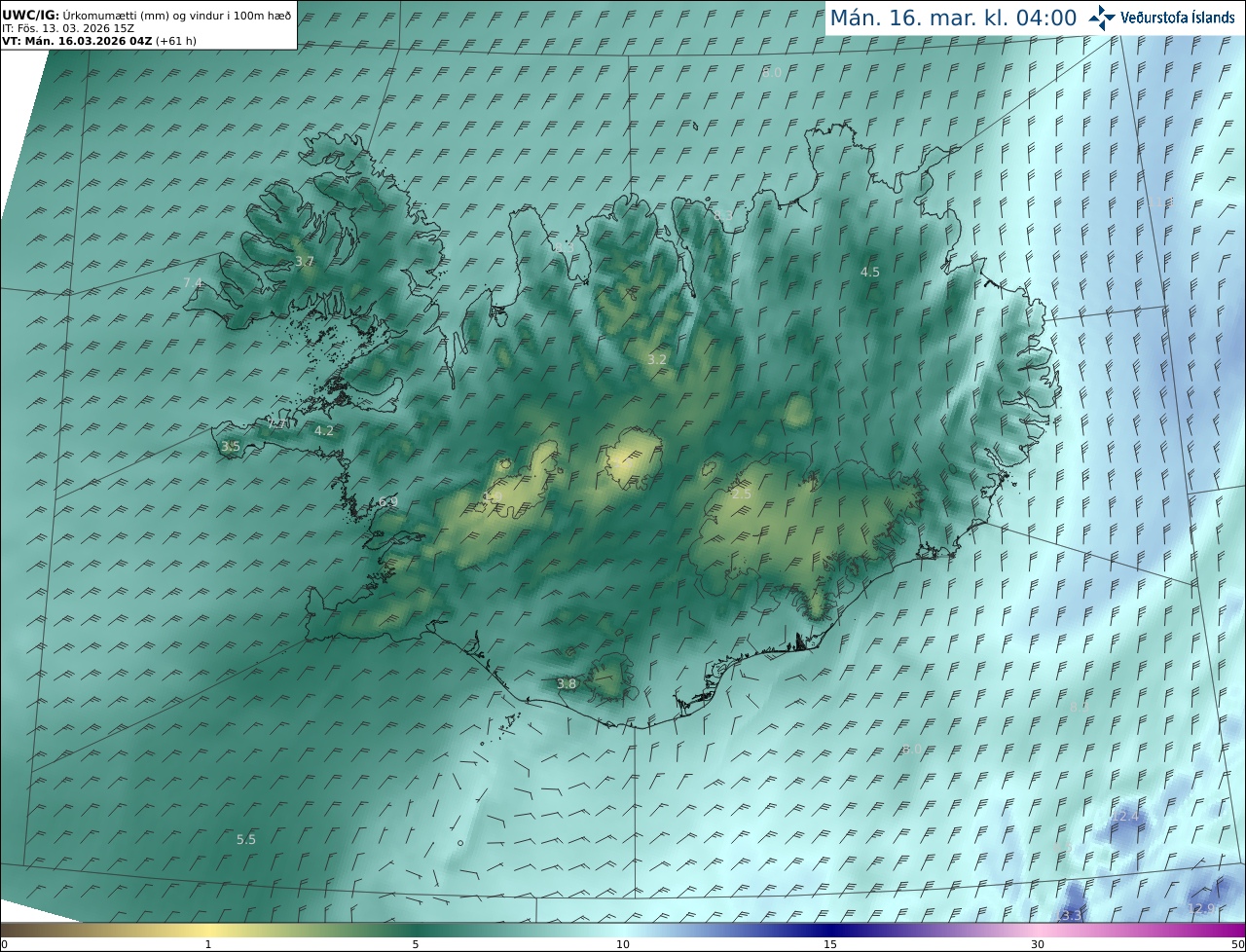Click the 'Mán. 16. mar. kl. 04:00' timestamp
The height and width of the screenshot is (952, 1246).
[953, 18]
